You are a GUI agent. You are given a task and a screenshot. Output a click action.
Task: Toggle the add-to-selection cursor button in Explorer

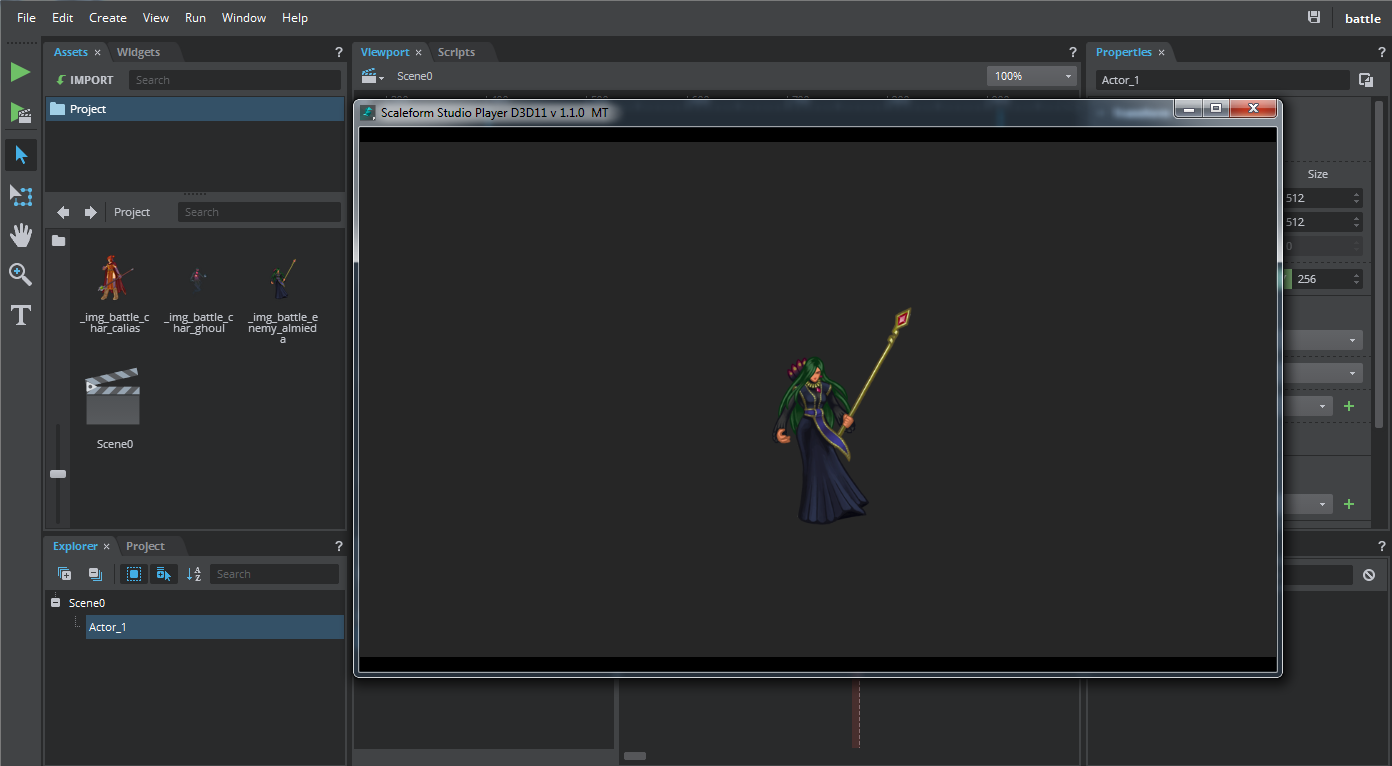(164, 574)
